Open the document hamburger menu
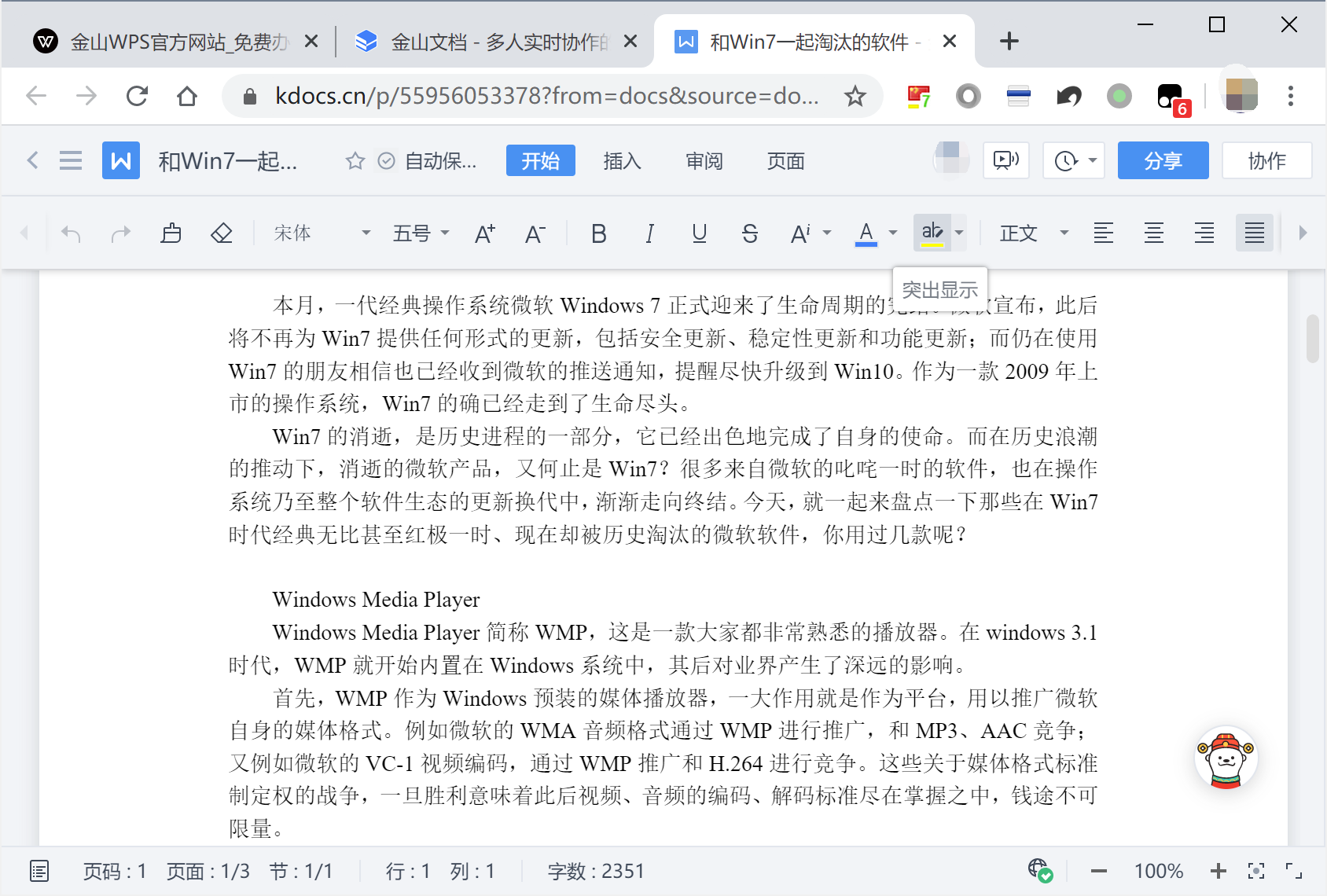This screenshot has height=896, width=1327. [71, 161]
